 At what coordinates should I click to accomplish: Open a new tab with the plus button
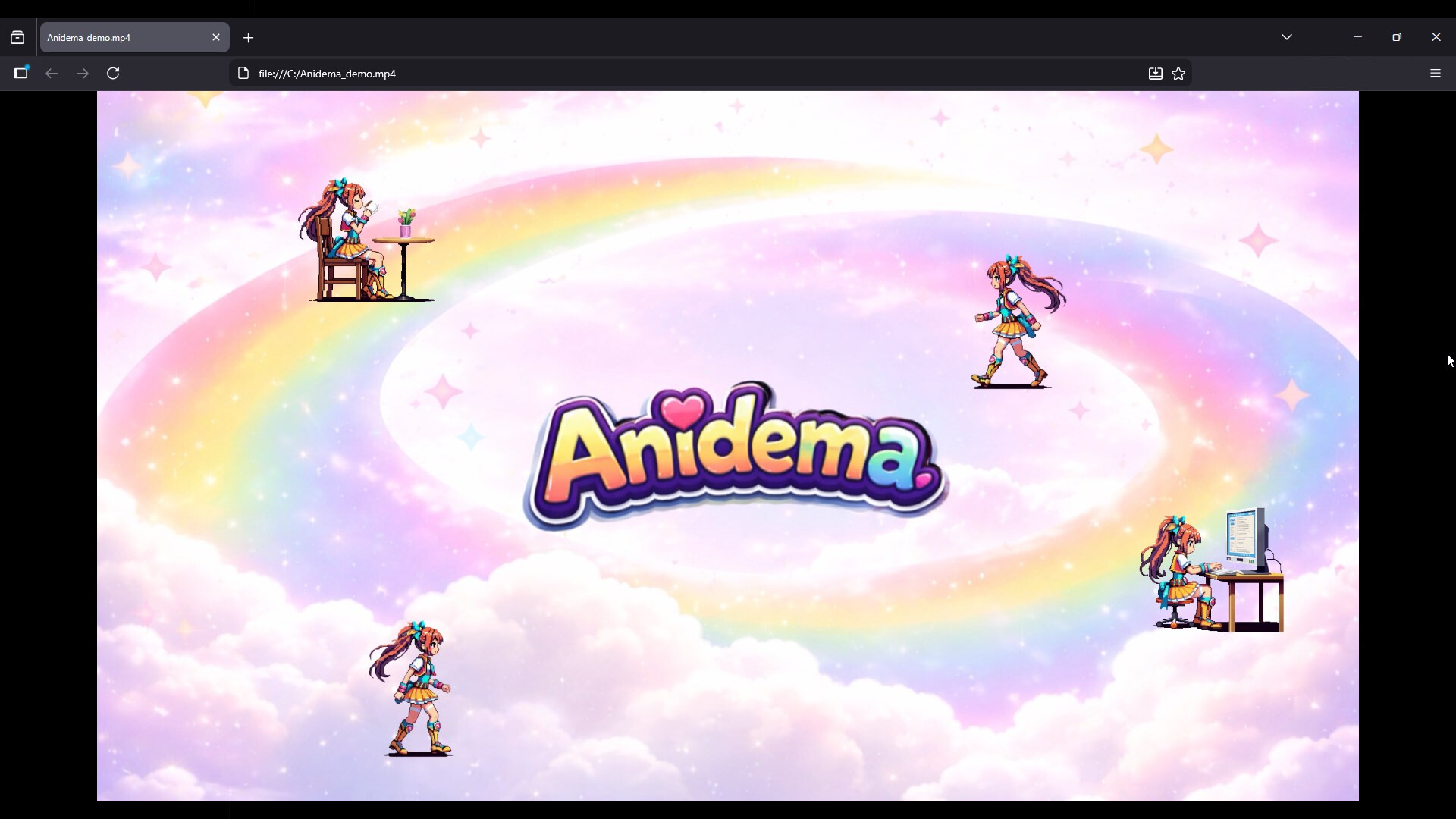click(x=249, y=38)
